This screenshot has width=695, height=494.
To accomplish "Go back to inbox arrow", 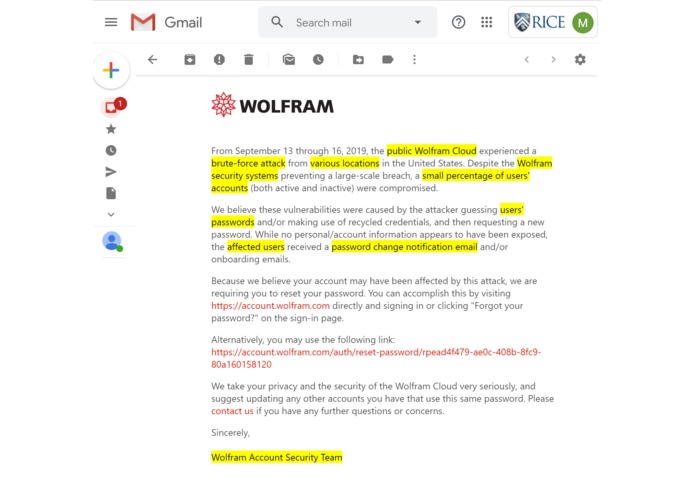I will point(152,59).
